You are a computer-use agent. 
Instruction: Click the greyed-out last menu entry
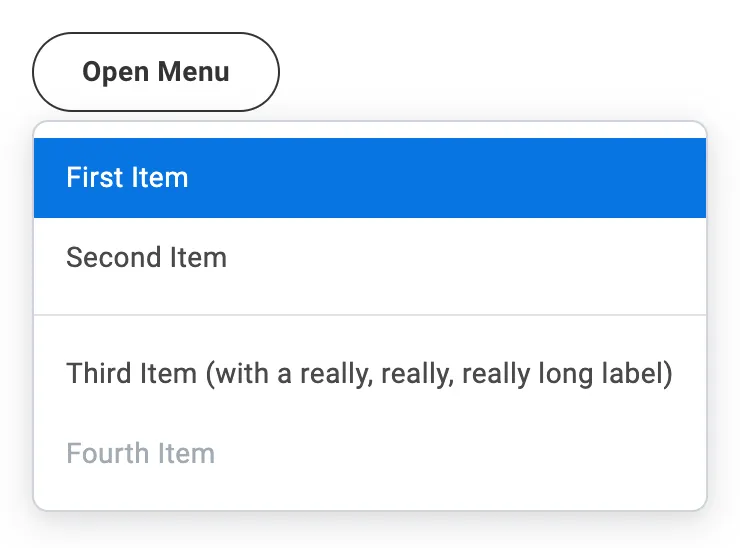coord(370,453)
